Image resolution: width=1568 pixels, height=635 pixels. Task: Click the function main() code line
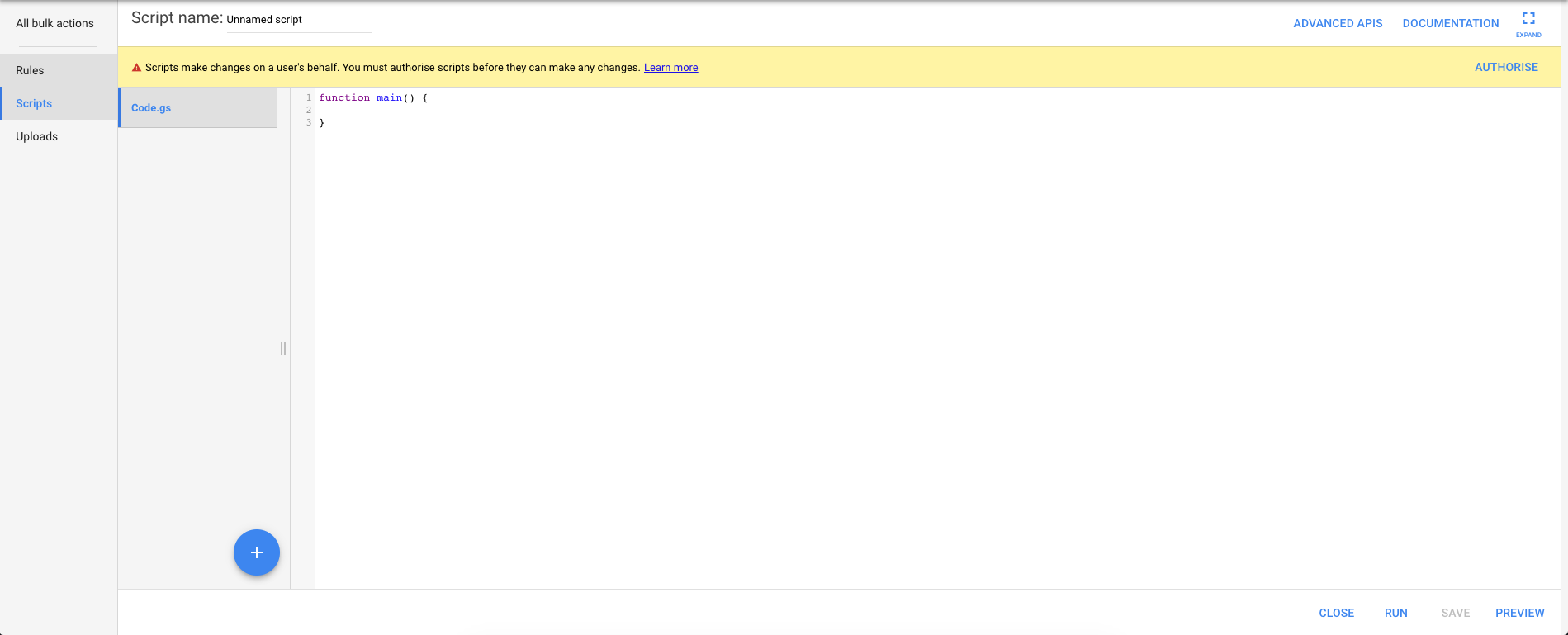tap(373, 97)
